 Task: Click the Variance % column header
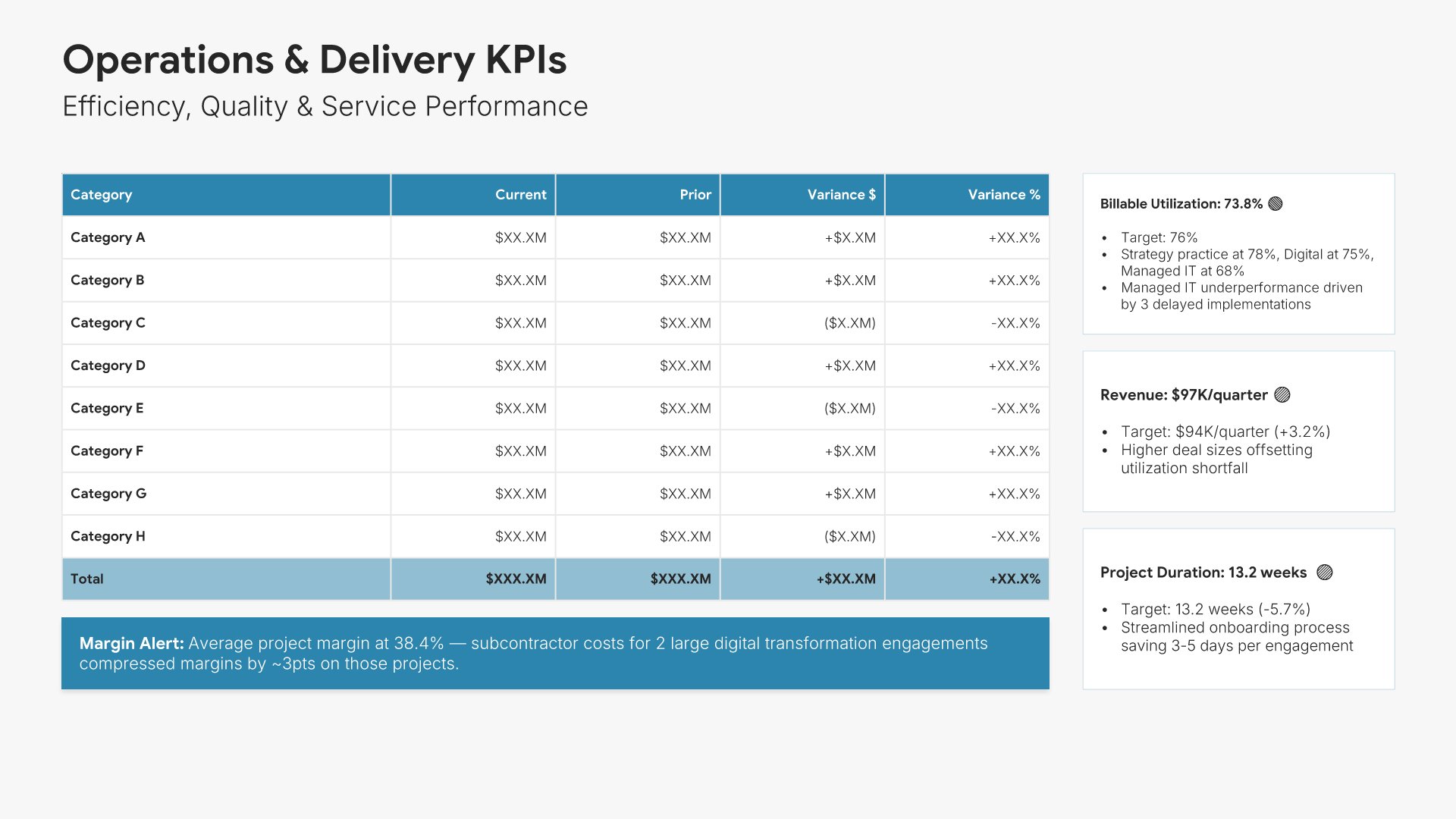1003,195
